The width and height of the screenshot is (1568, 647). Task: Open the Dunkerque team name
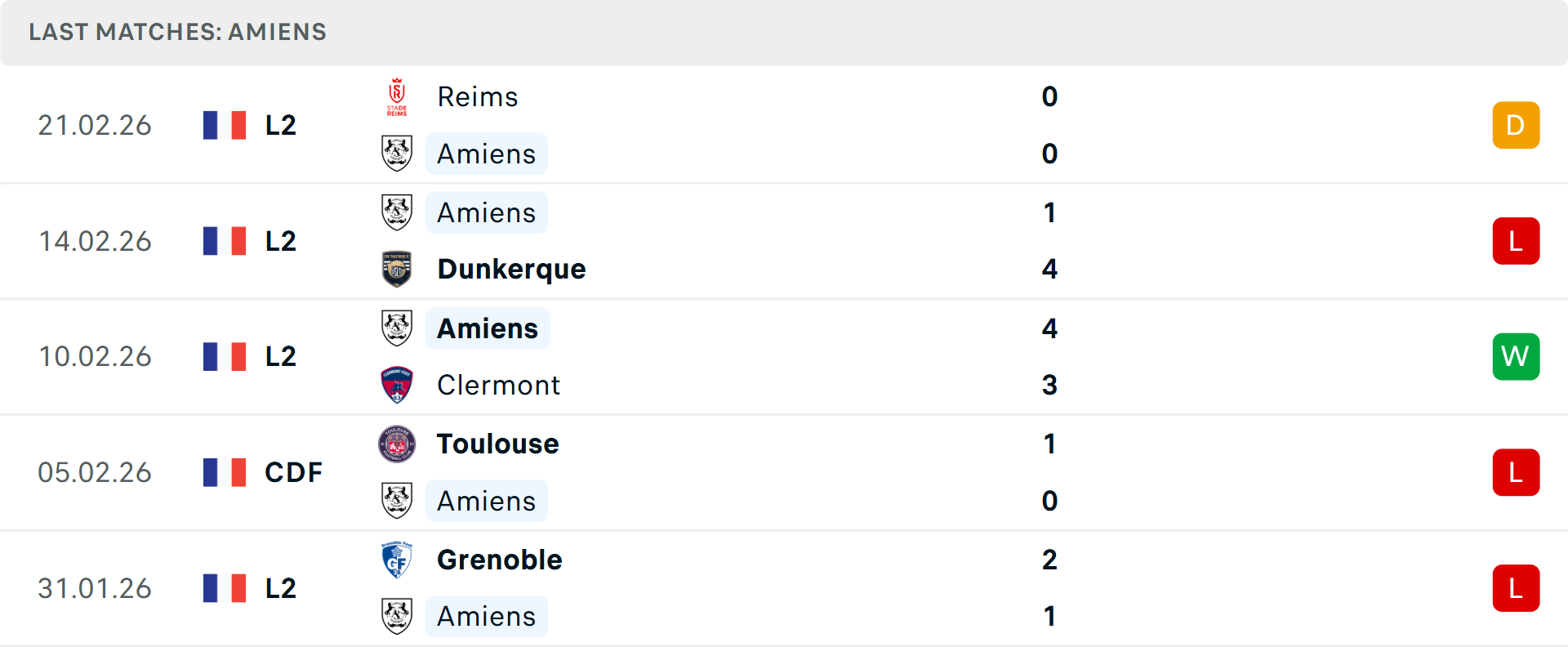coord(511,269)
